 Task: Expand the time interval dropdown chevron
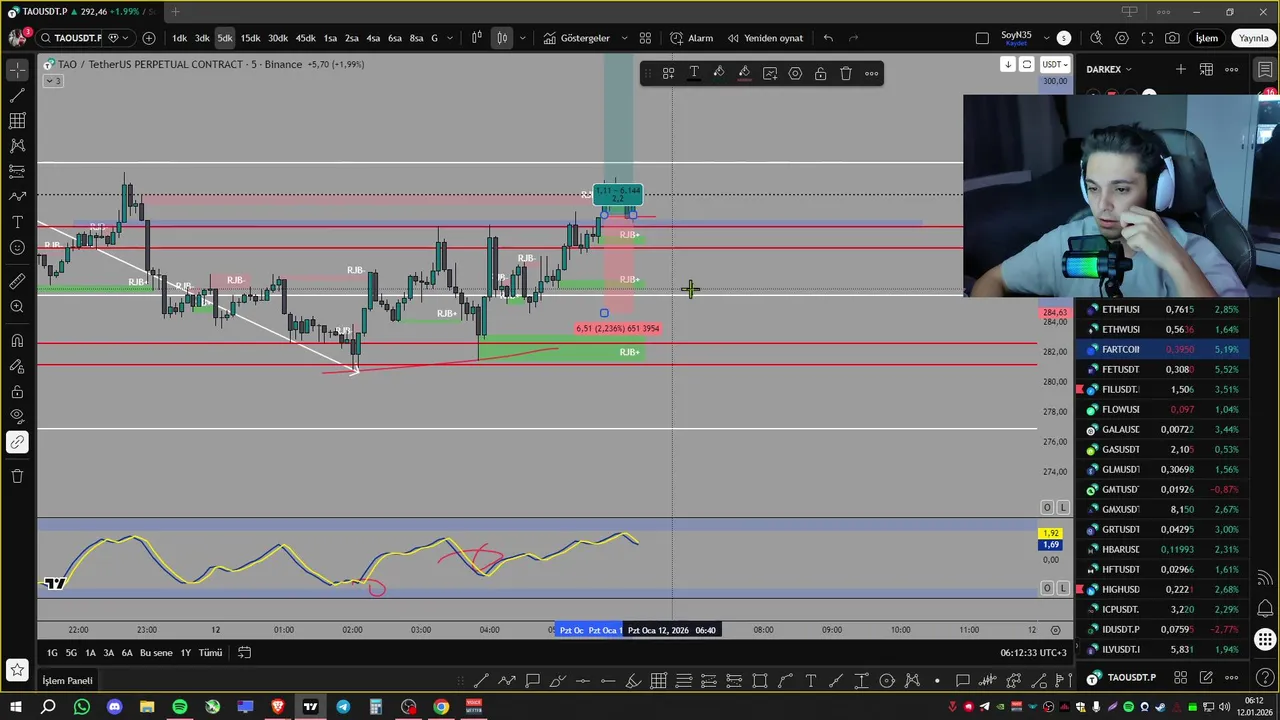pos(449,38)
